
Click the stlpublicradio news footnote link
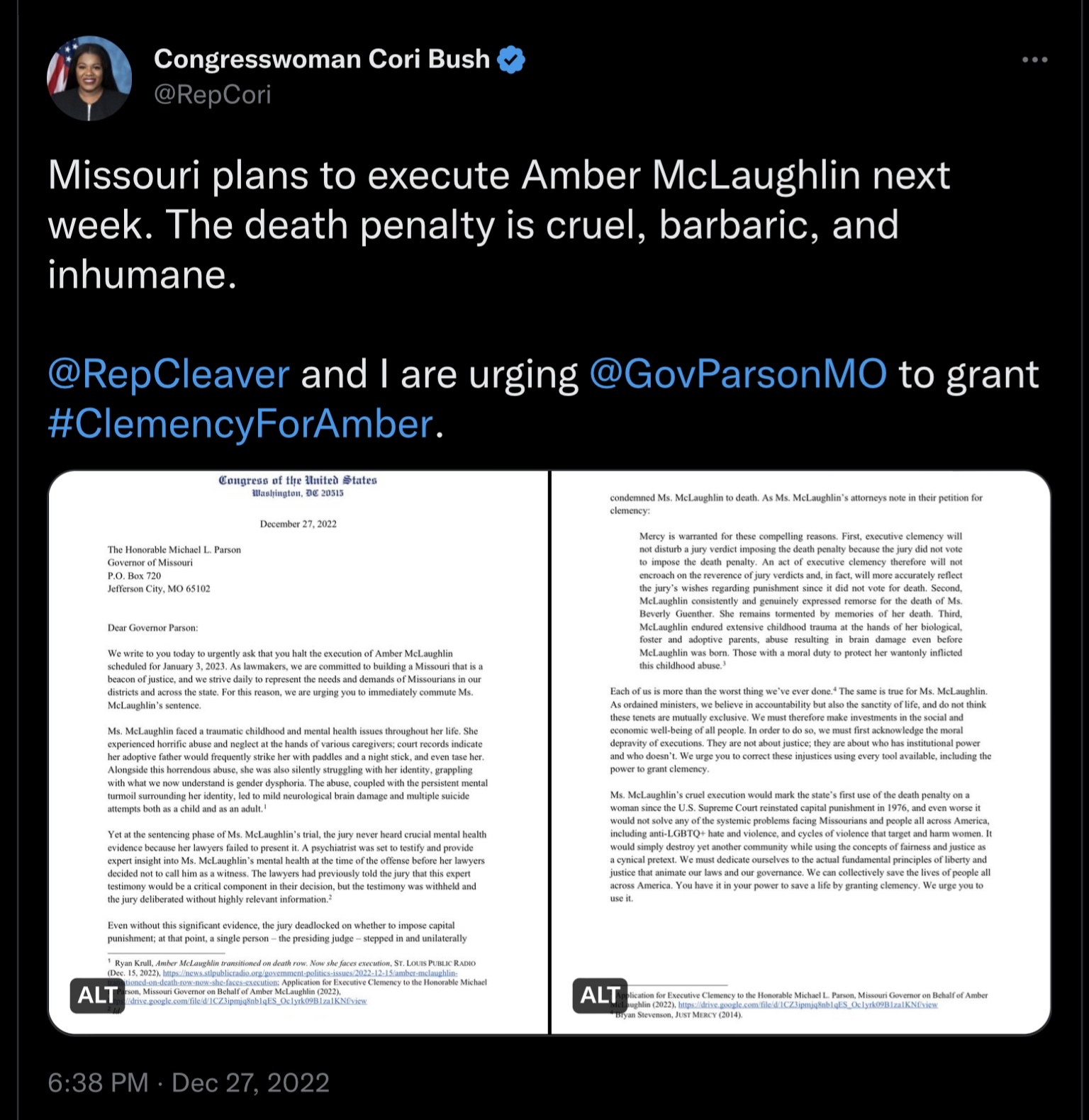(x=310, y=974)
